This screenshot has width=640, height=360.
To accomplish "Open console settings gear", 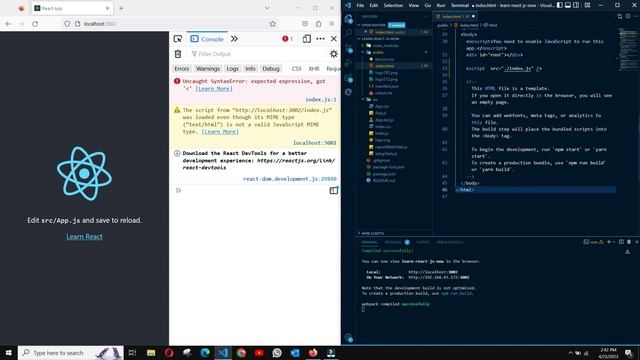I will tap(333, 54).
